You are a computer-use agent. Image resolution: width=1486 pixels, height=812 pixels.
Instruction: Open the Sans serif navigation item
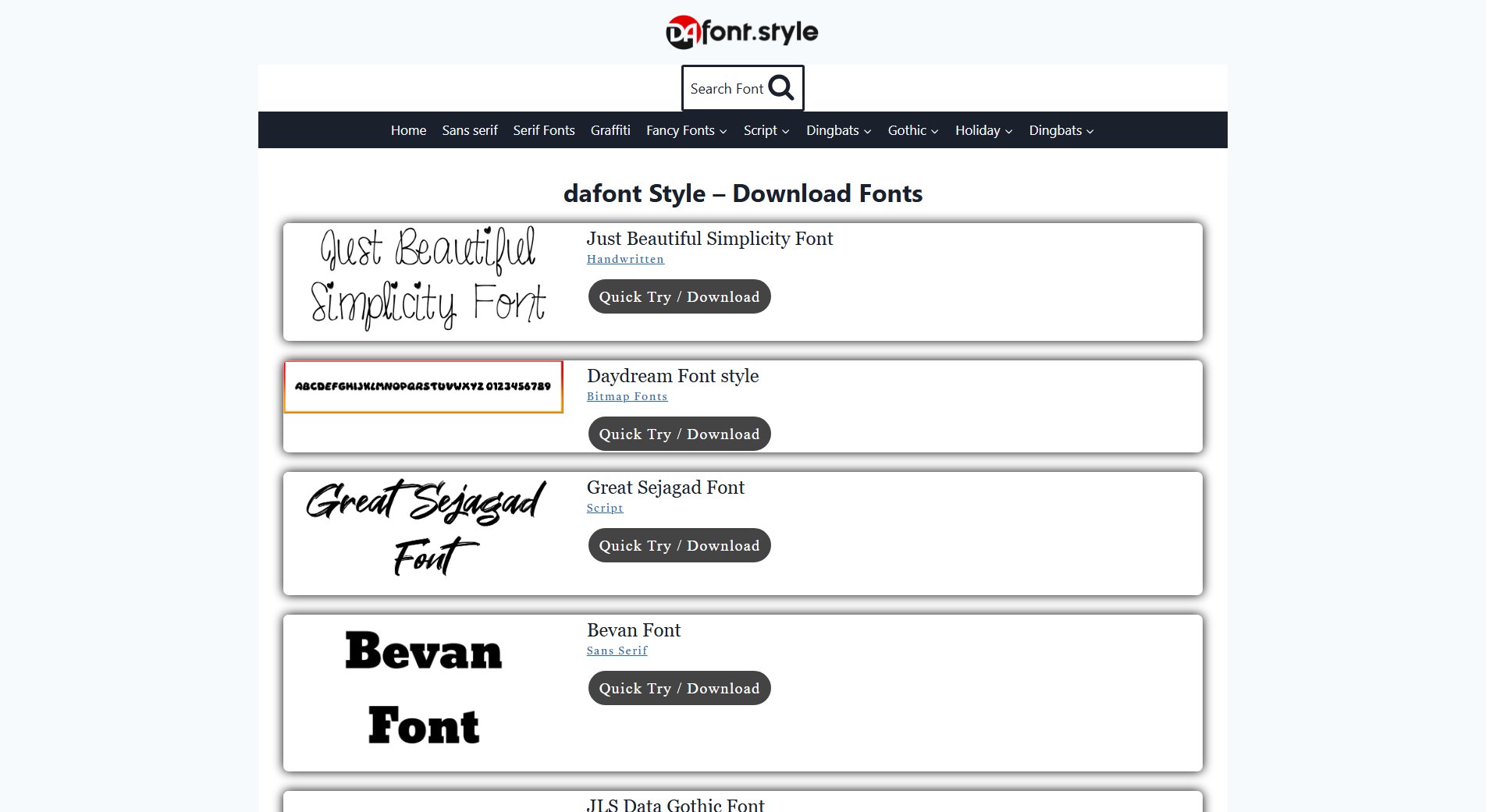[469, 130]
